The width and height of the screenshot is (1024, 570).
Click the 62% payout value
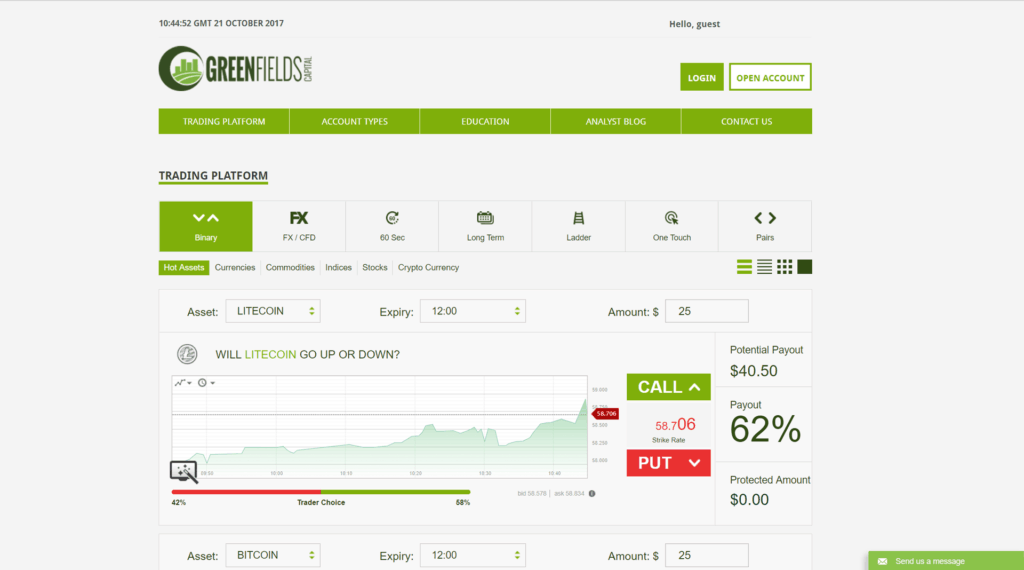(x=765, y=430)
